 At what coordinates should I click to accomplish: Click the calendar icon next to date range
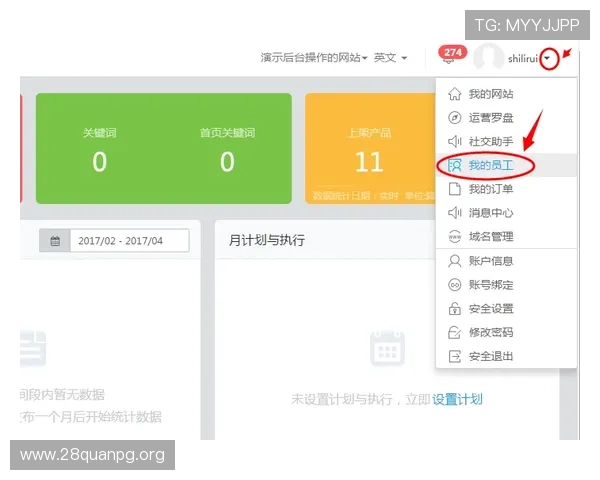pos(55,241)
